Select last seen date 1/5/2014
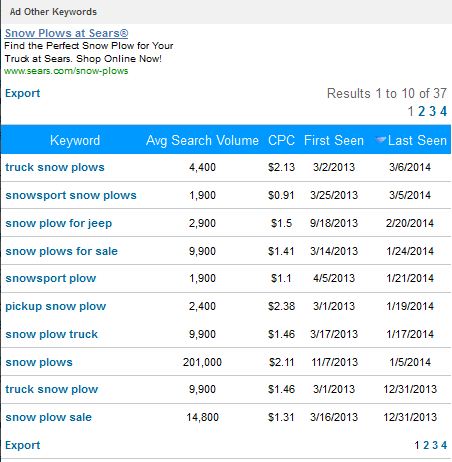 click(x=410, y=362)
